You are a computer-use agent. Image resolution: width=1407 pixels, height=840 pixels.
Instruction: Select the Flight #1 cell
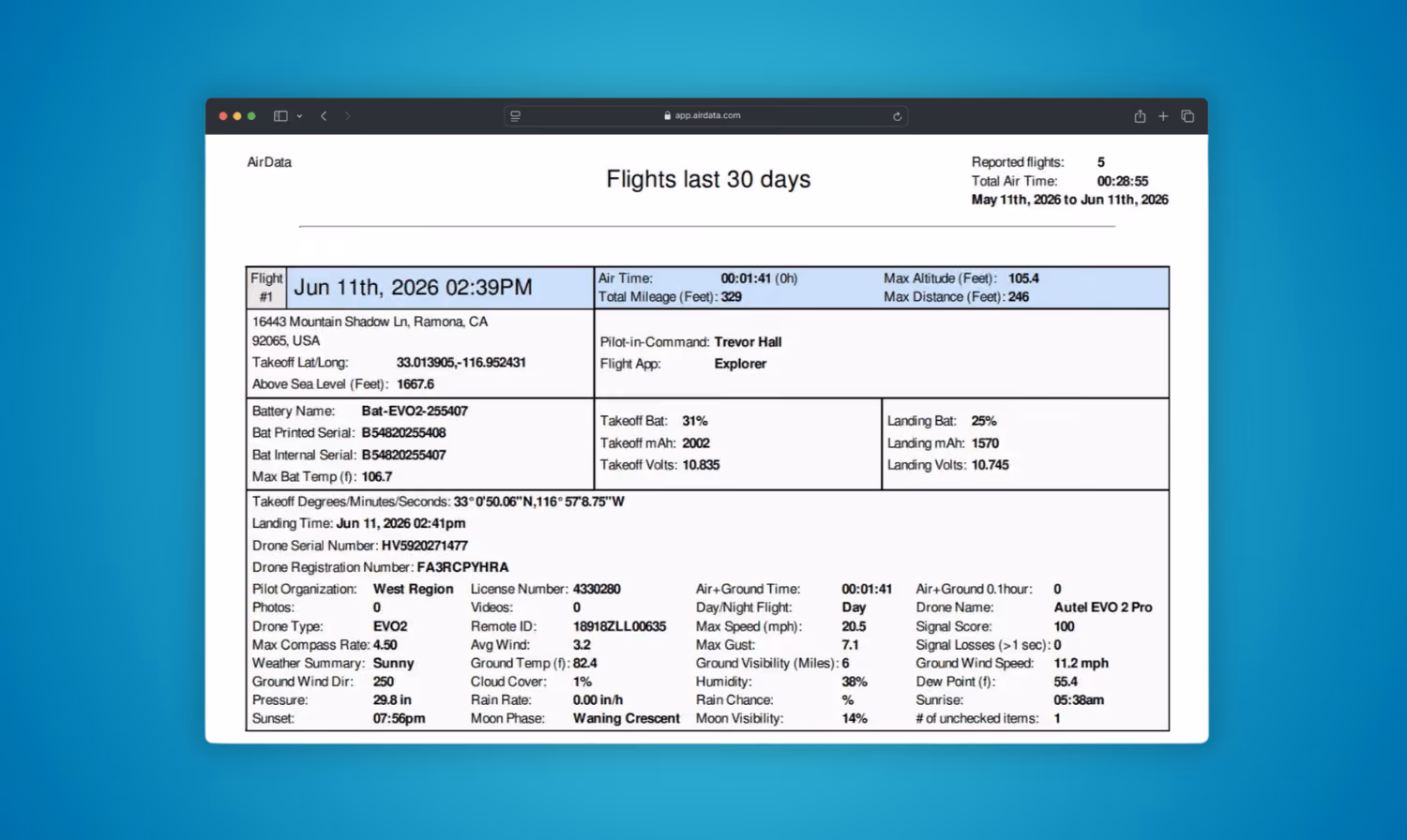coord(266,288)
